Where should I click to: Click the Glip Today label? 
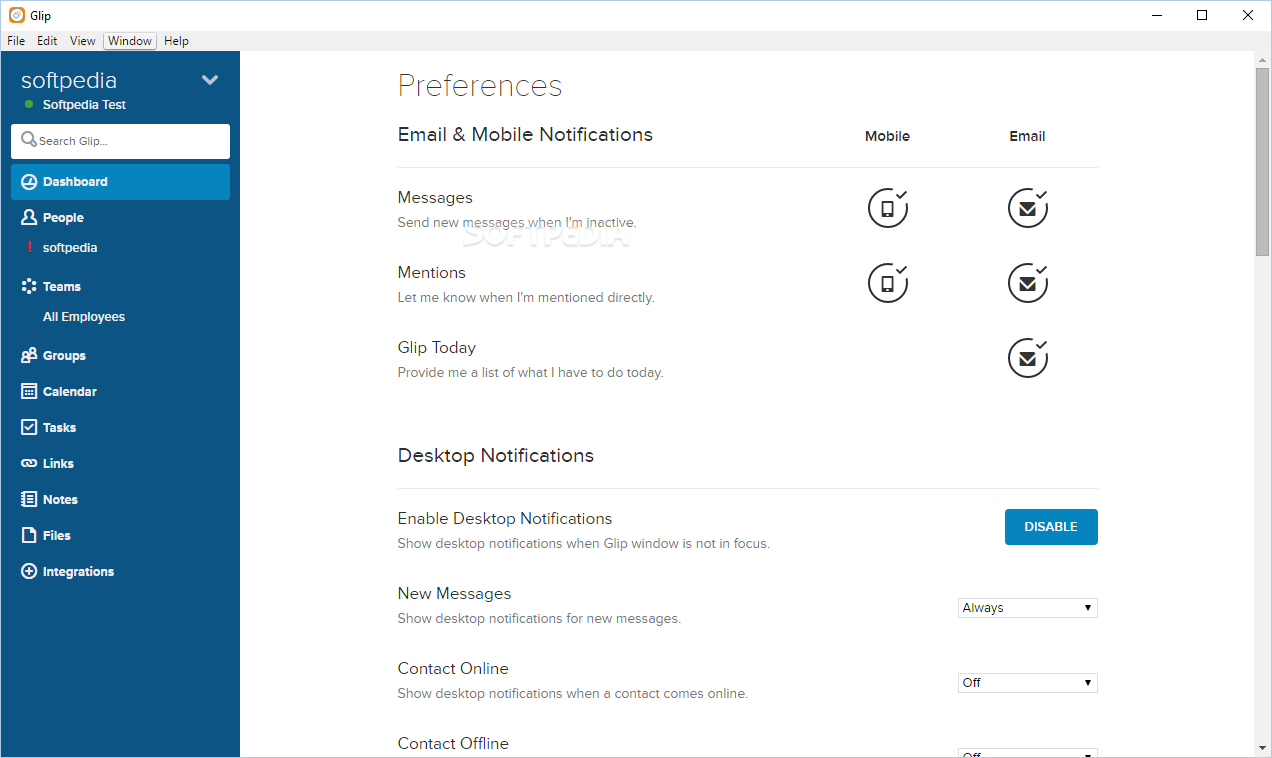[437, 348]
